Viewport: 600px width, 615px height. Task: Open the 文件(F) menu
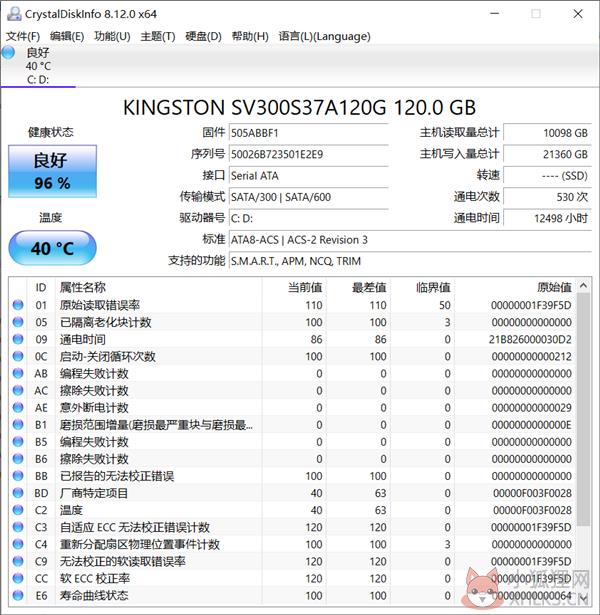[x=23, y=36]
